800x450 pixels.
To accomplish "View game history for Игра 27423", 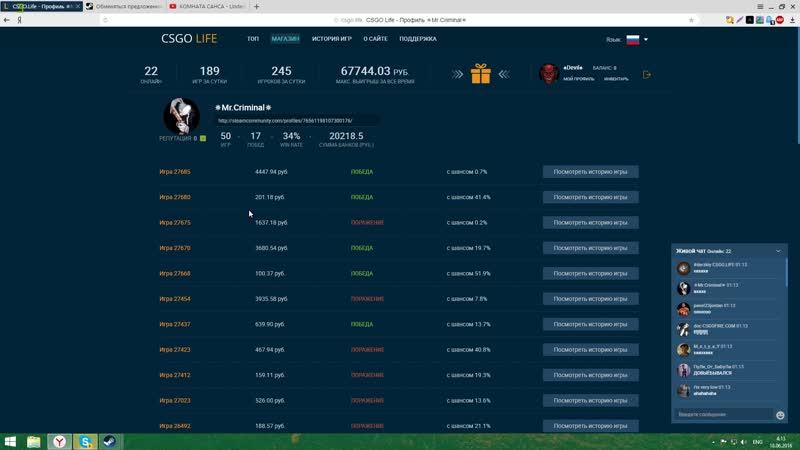I will tap(590, 350).
